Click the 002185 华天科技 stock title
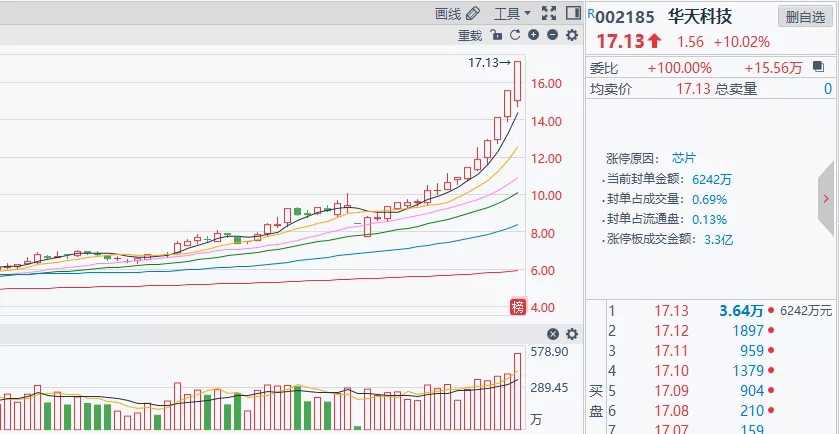 click(663, 17)
